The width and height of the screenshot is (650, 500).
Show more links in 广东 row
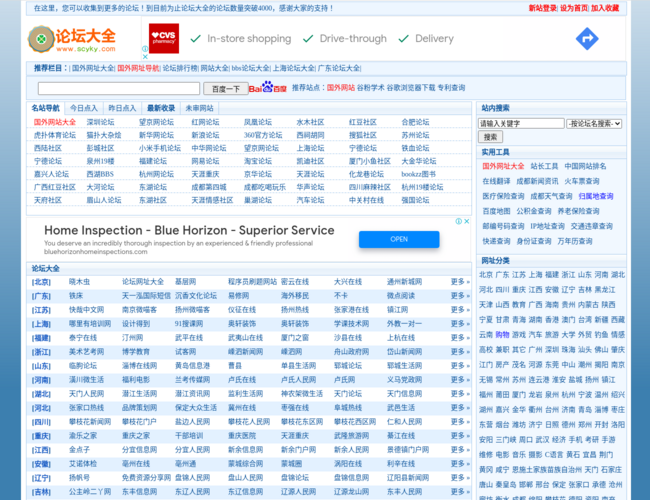(459, 296)
